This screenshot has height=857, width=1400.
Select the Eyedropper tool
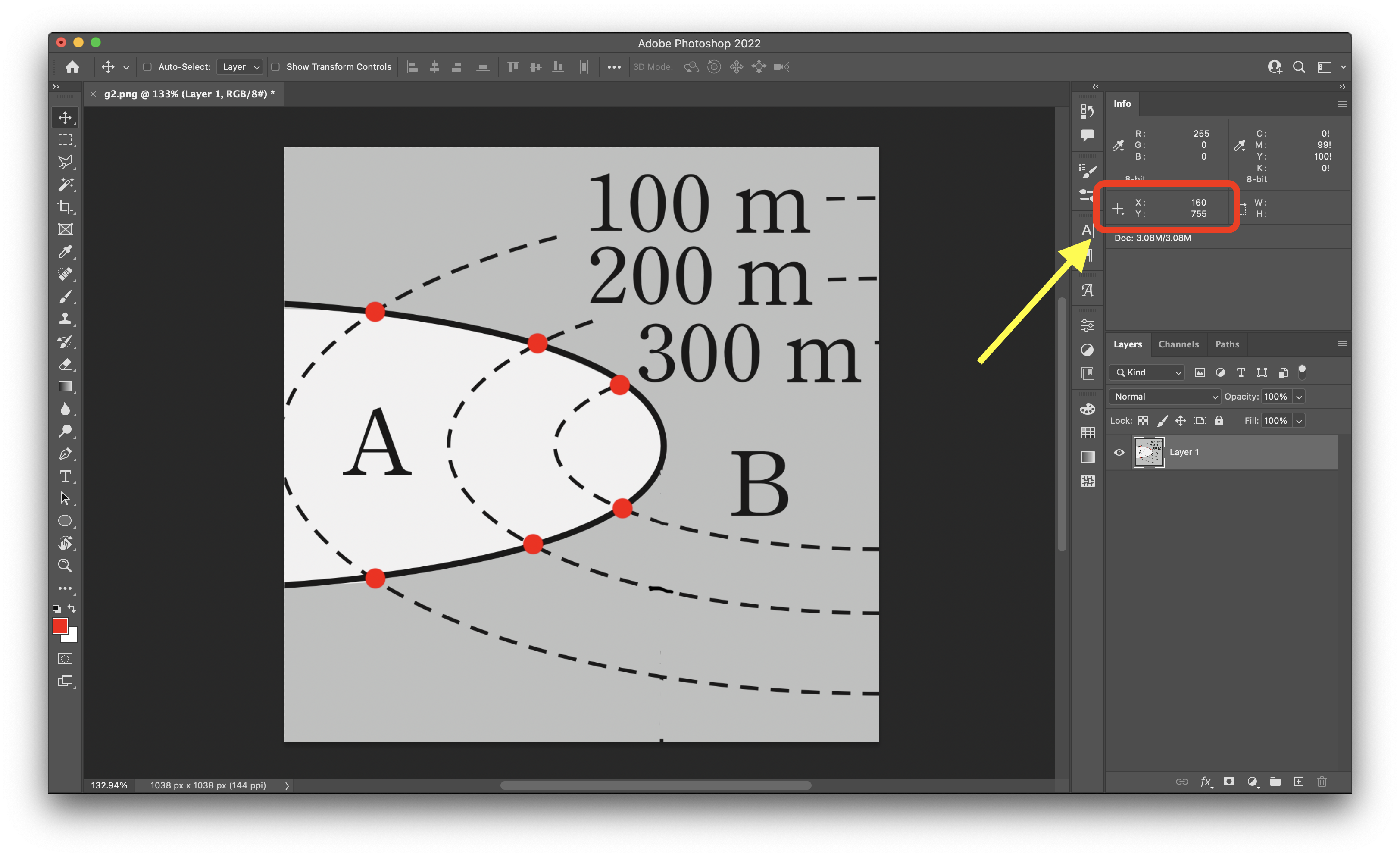[x=65, y=252]
